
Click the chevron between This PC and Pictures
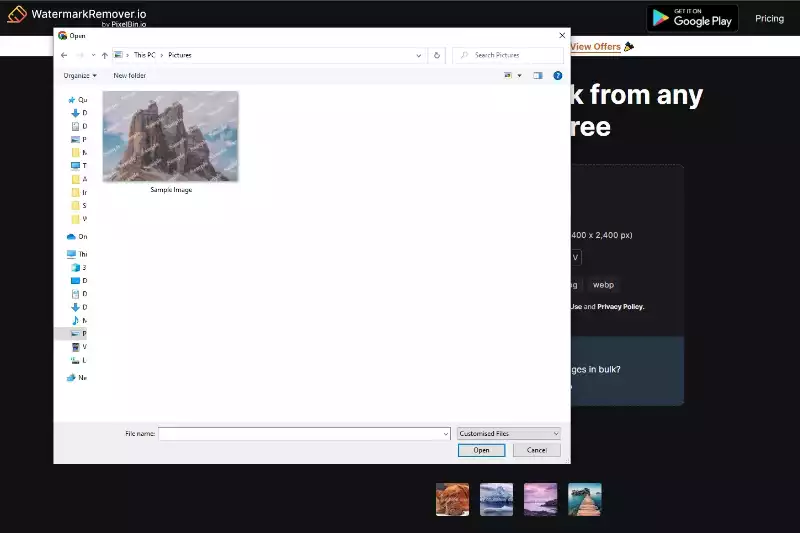(162, 55)
